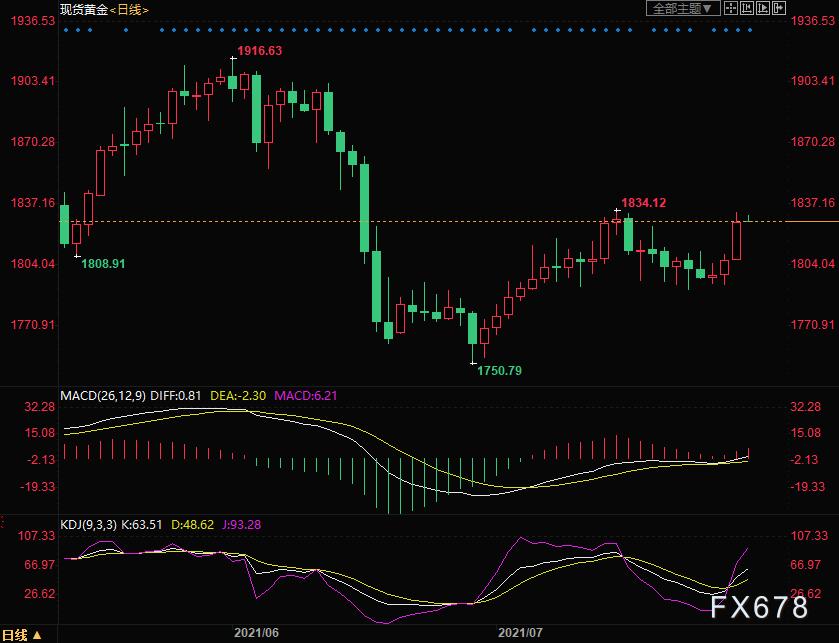Click the compress time axis icon
The image size is (839, 643).
point(747,8)
